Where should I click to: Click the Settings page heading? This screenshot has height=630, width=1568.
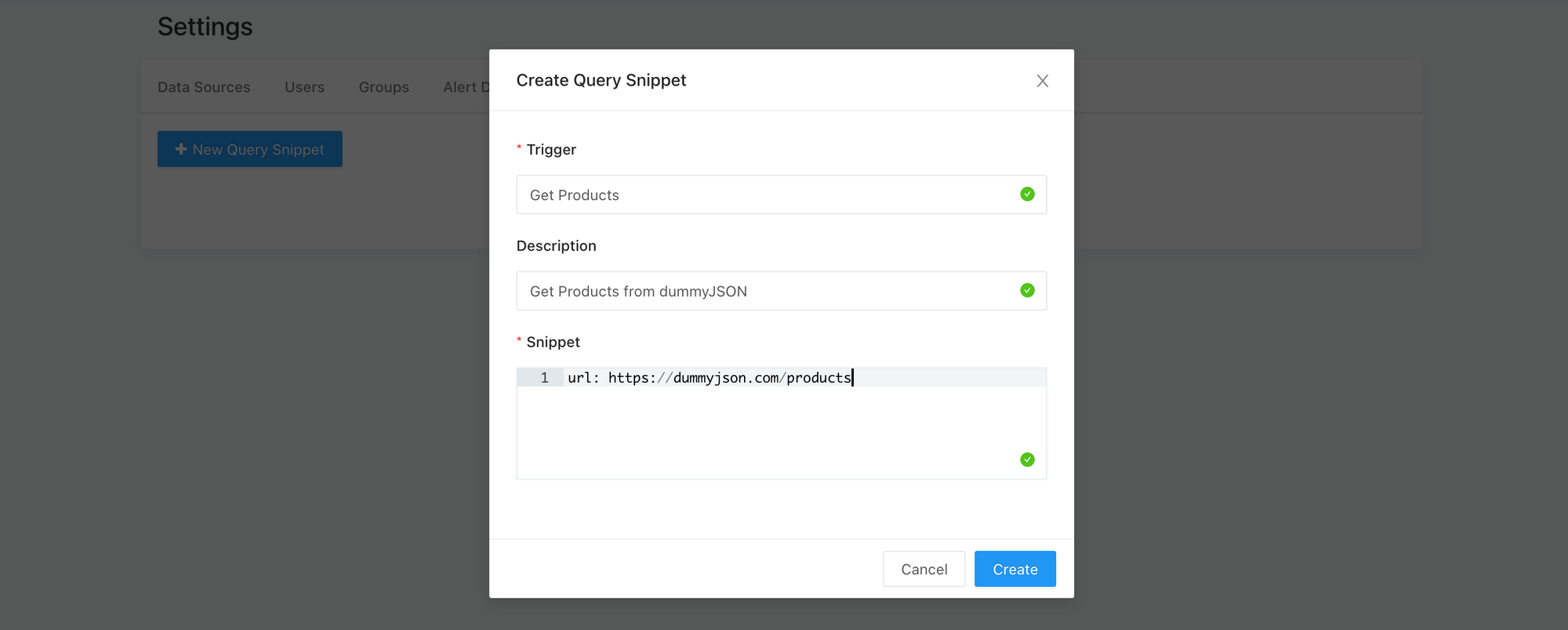point(205,27)
